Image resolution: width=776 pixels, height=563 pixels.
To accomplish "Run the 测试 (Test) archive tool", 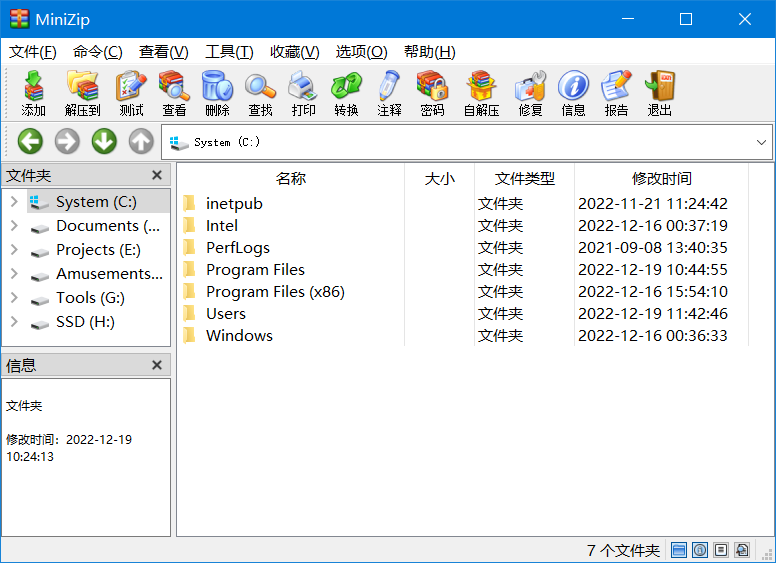I will pos(131,94).
